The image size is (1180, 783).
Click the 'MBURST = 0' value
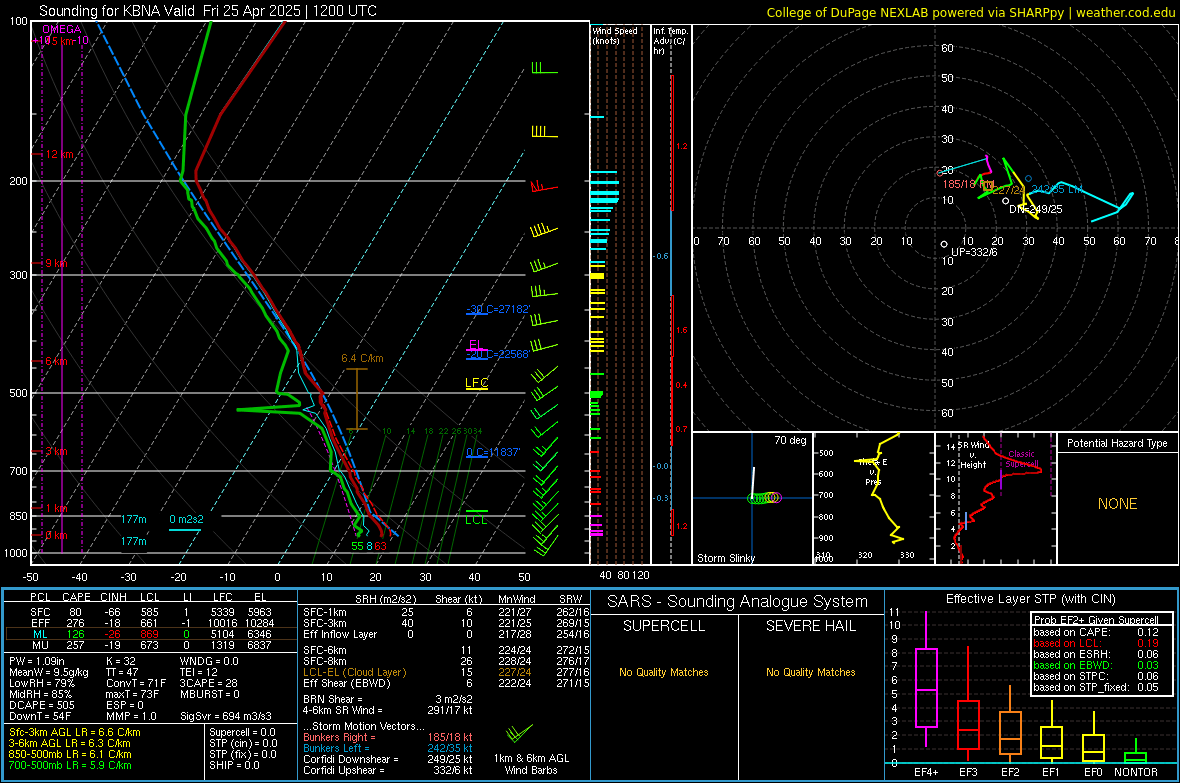point(209,694)
